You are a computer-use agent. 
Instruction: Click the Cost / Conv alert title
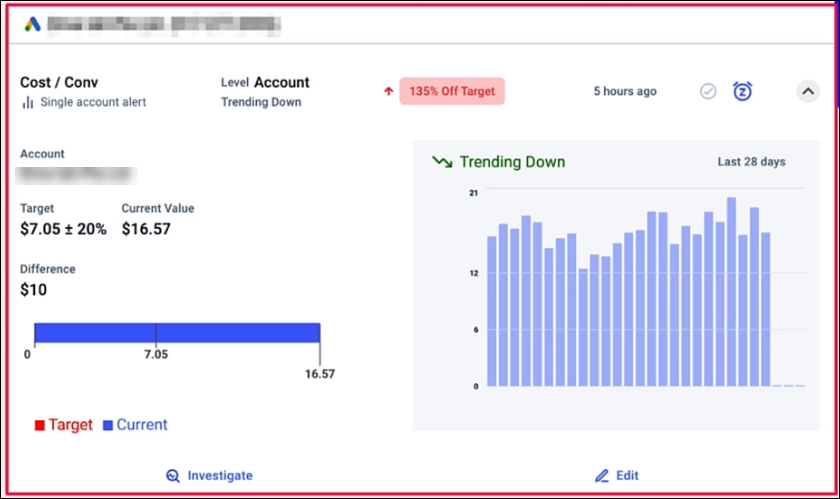coord(59,83)
